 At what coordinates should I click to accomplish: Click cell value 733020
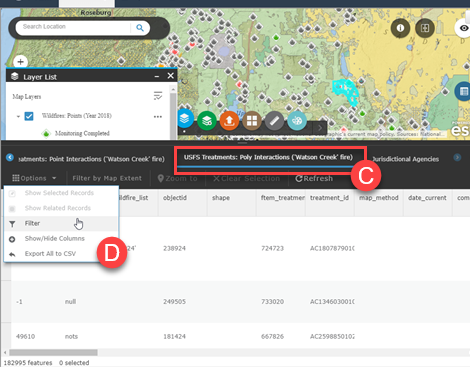(272, 302)
